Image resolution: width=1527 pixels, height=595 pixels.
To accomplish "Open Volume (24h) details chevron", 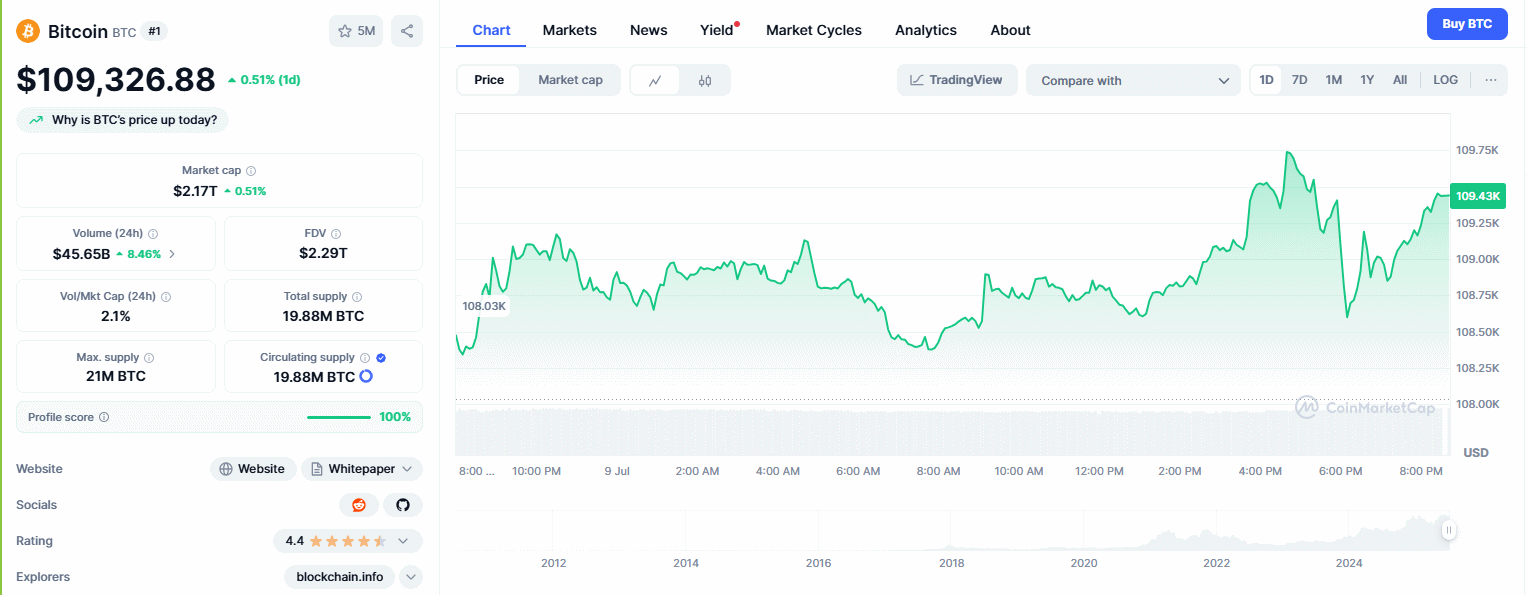I will click(172, 254).
